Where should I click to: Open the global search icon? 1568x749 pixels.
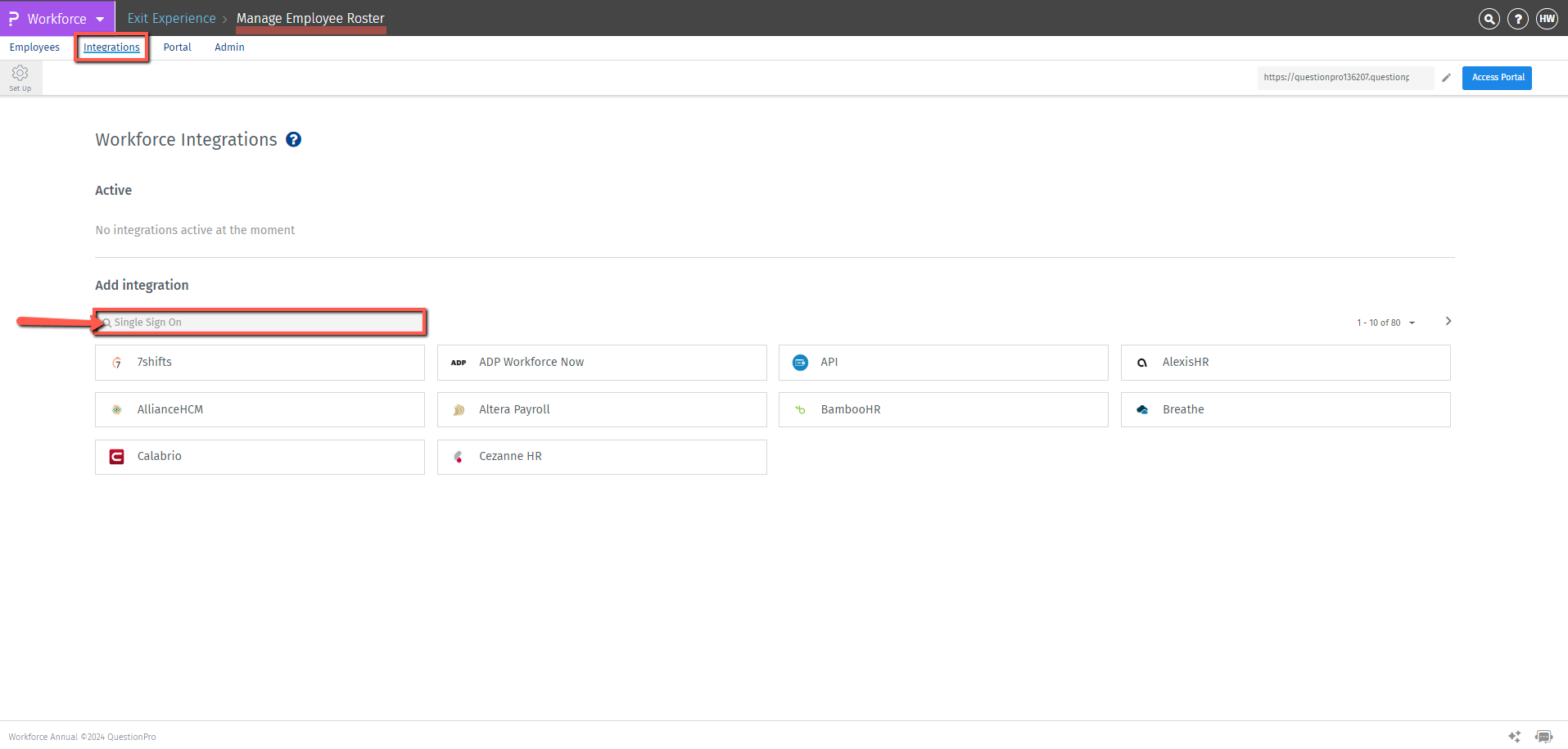(1489, 19)
